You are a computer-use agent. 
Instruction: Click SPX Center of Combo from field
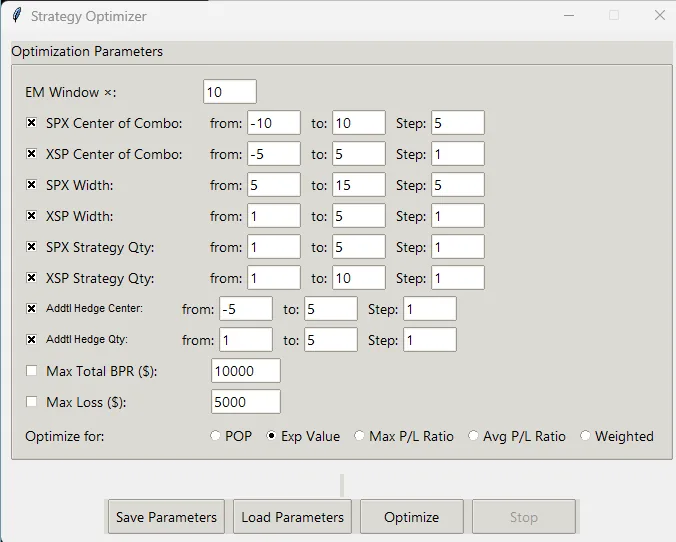tap(274, 123)
